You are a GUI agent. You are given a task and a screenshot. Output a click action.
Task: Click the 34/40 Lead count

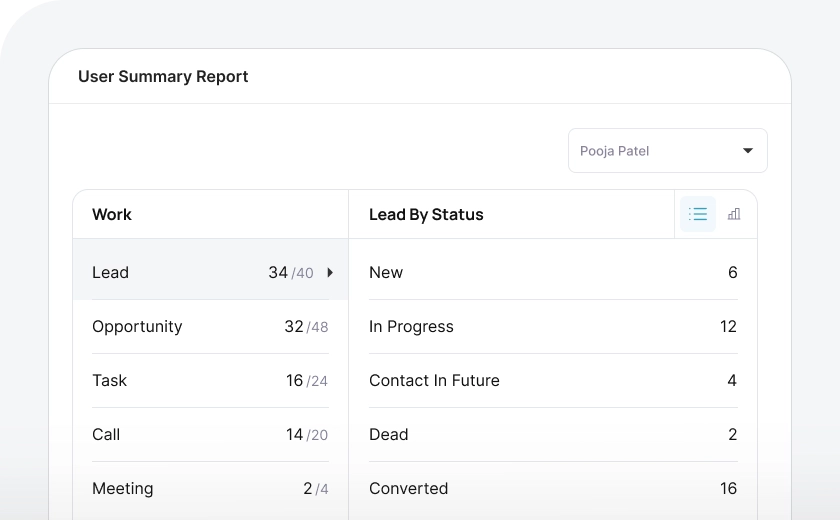click(x=290, y=272)
